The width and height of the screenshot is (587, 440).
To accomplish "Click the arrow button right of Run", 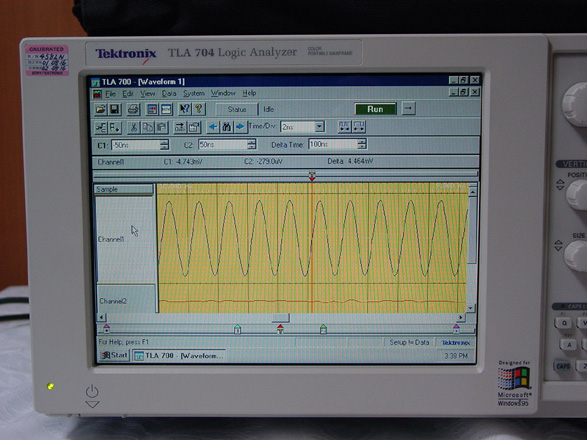I will [408, 109].
